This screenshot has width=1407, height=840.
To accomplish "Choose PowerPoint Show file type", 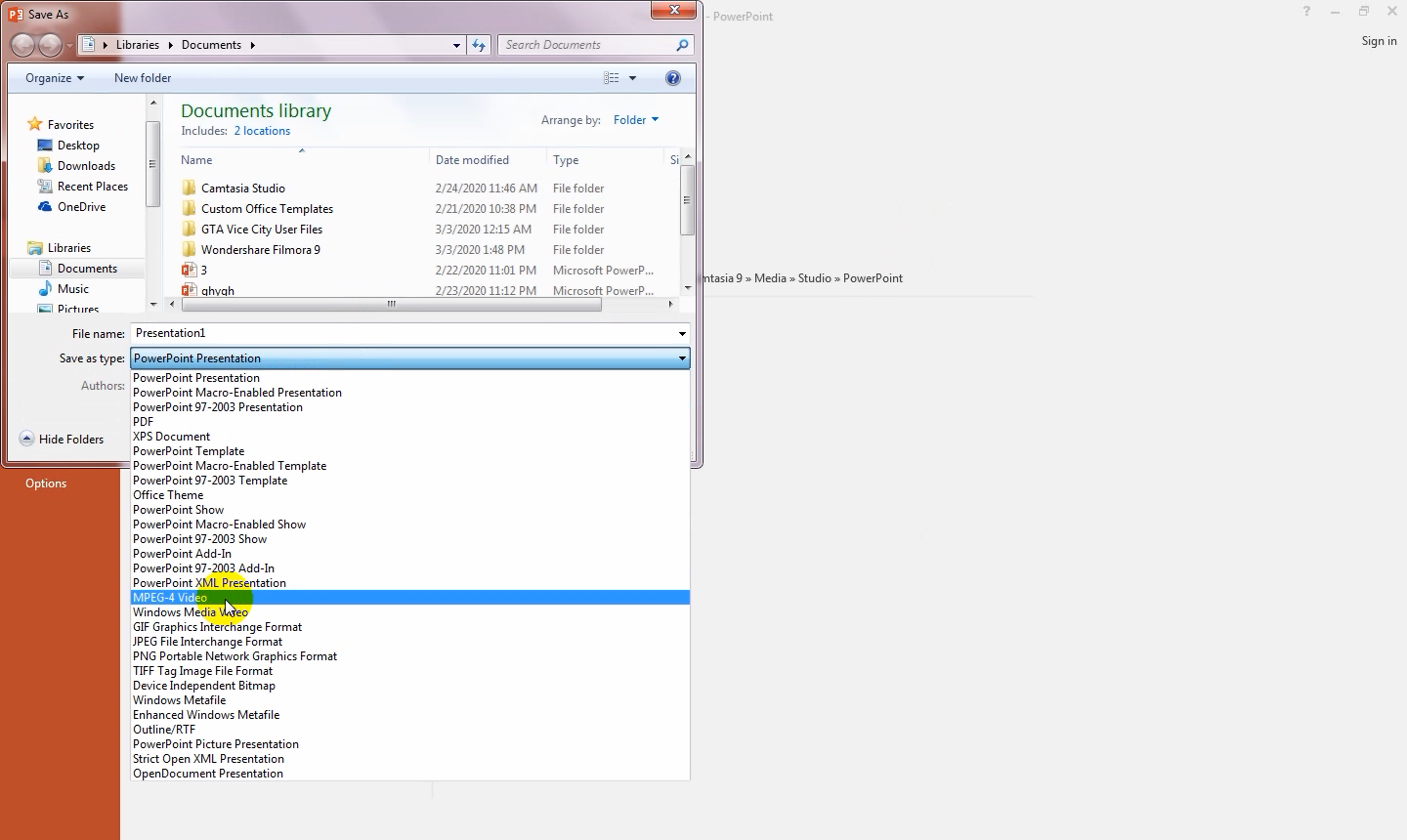I will click(410, 510).
